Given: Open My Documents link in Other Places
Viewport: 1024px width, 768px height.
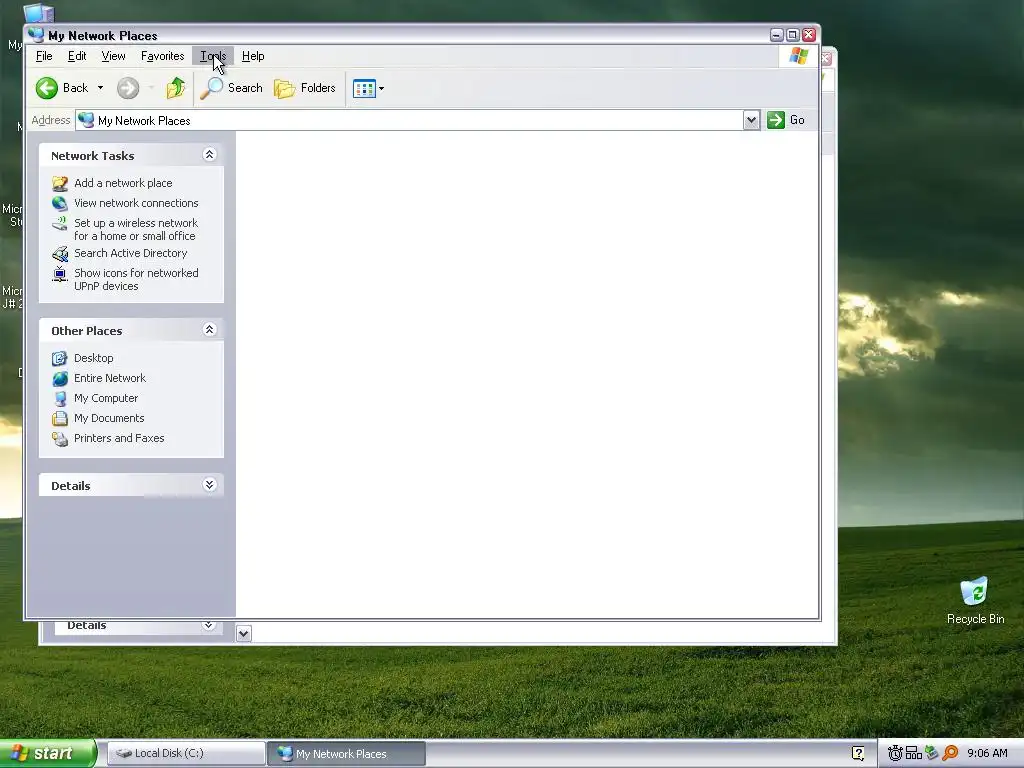Looking at the screenshot, I should click(109, 418).
